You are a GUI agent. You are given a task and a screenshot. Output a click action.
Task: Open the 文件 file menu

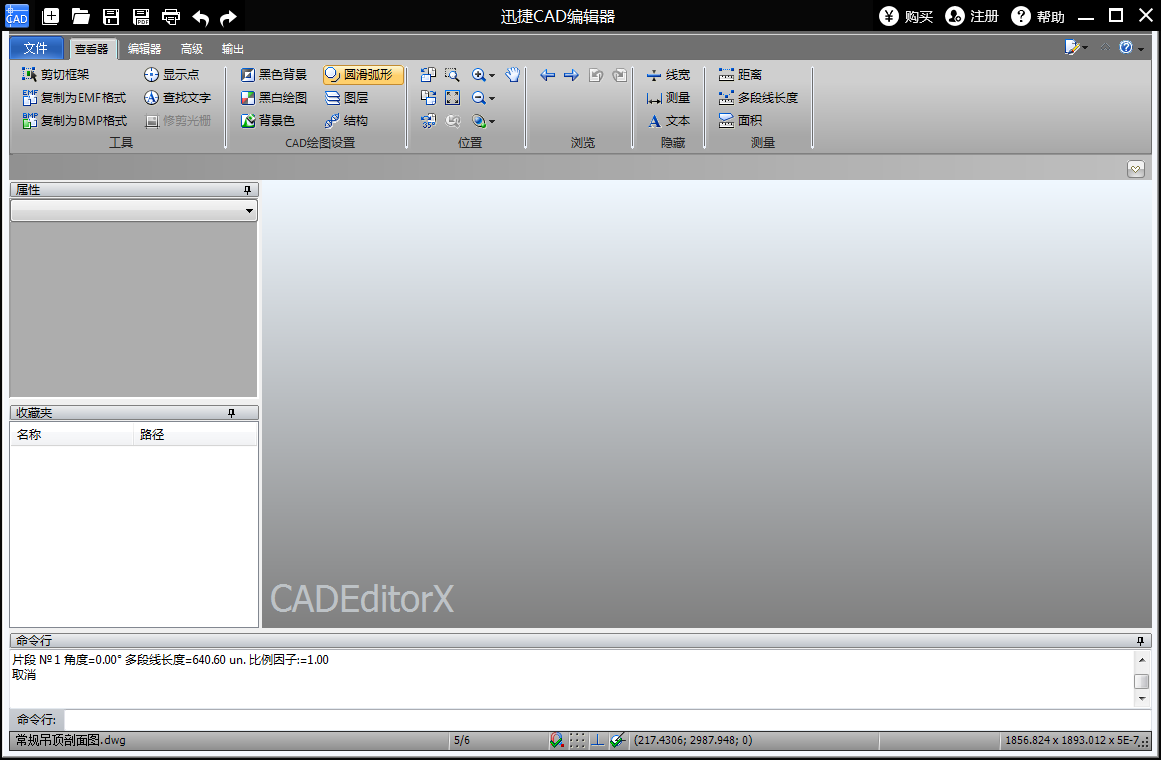36,48
